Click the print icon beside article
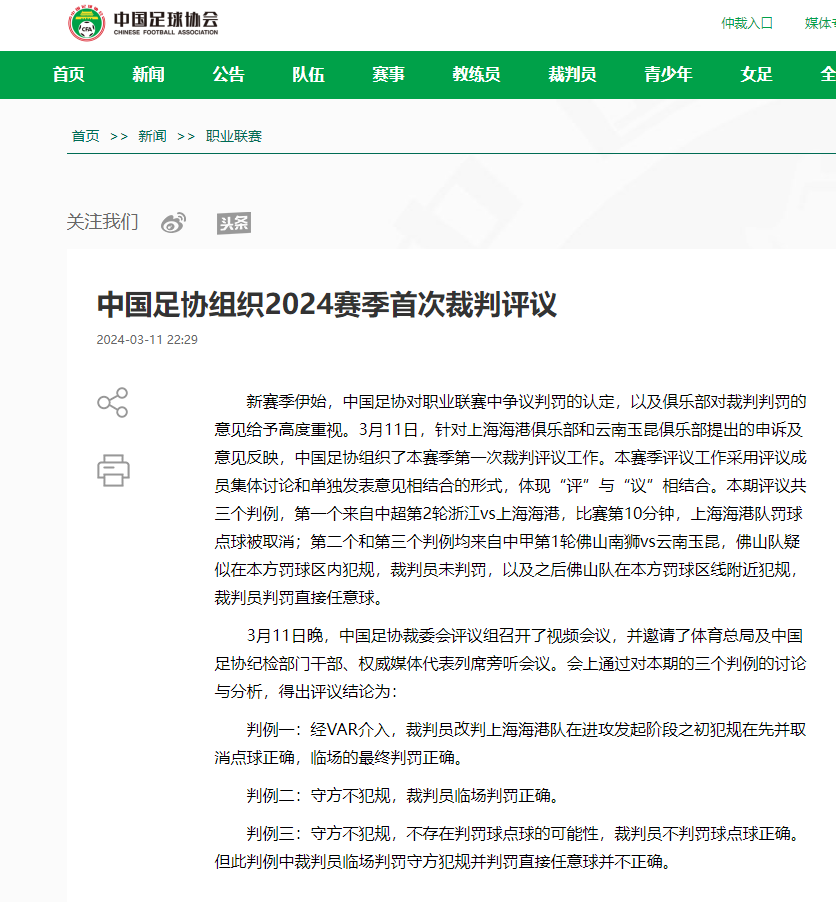Screen dimensions: 836x902 [x=113, y=469]
